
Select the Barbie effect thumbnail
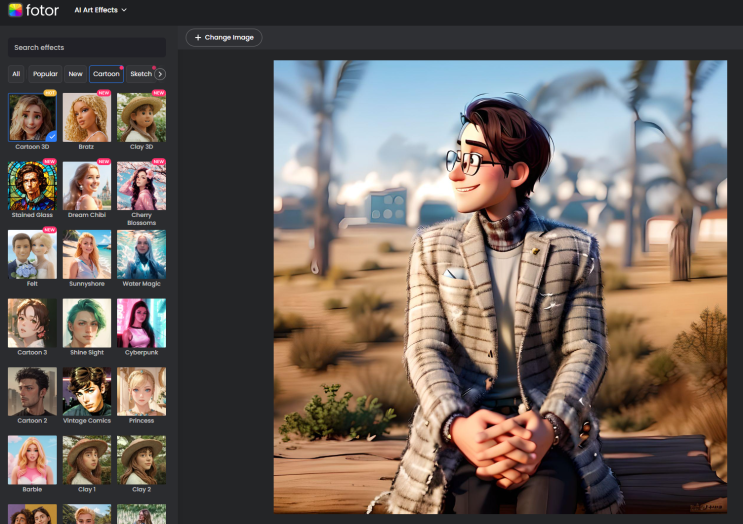pyautogui.click(x=32, y=460)
